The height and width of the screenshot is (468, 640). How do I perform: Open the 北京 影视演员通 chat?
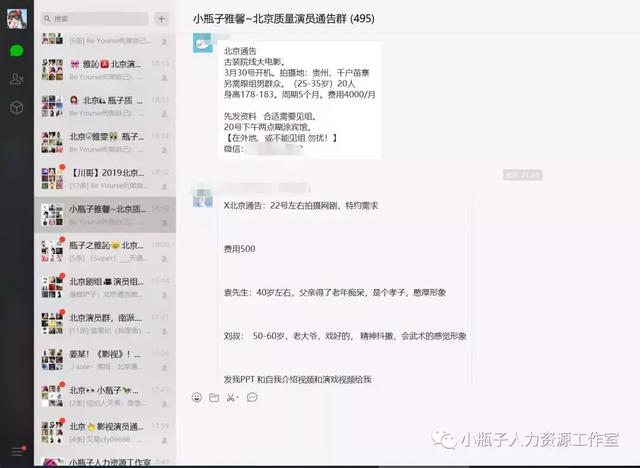tap(105, 432)
